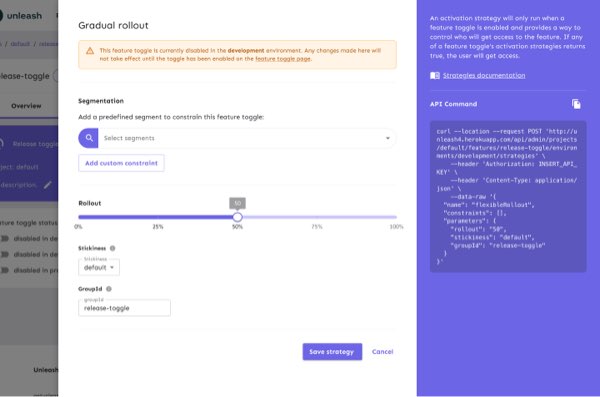Toggle the third disabled environment switch
The width and height of the screenshot is (600, 397).
click(5, 270)
